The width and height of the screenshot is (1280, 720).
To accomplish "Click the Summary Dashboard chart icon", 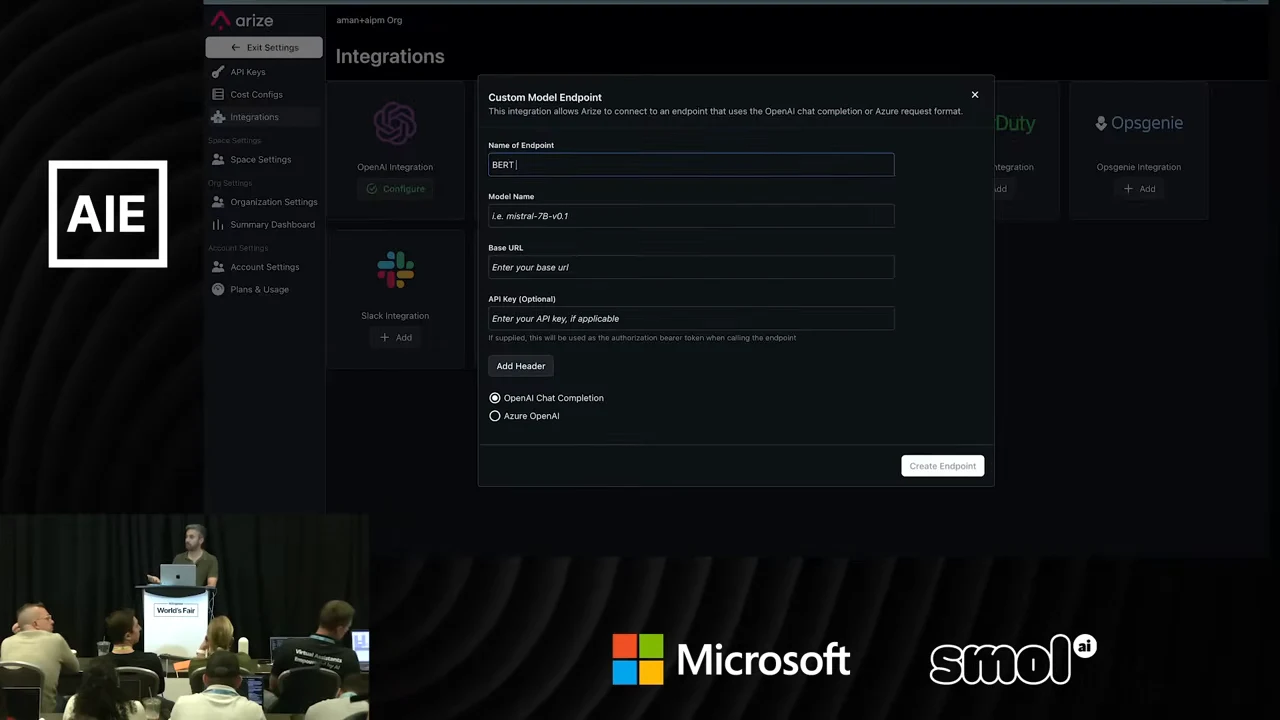I will tap(218, 224).
